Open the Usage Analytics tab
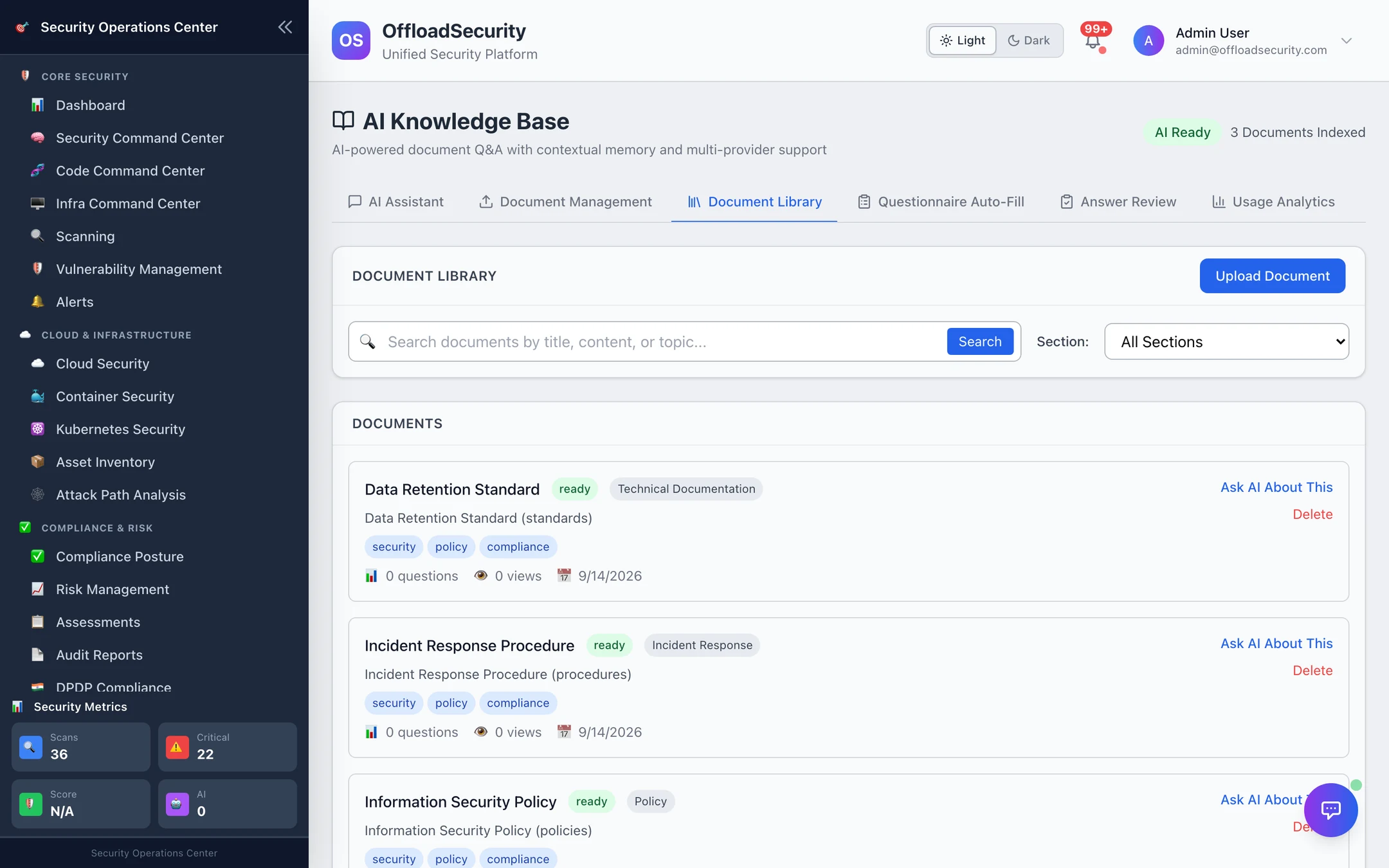This screenshot has width=1389, height=868. 1273,202
